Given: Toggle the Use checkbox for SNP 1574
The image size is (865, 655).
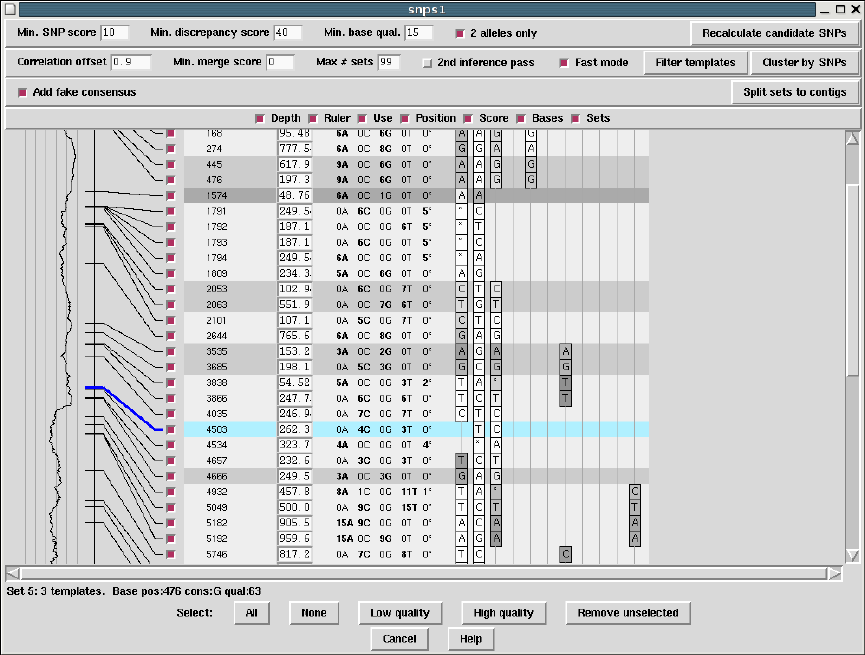Looking at the screenshot, I should (170, 196).
